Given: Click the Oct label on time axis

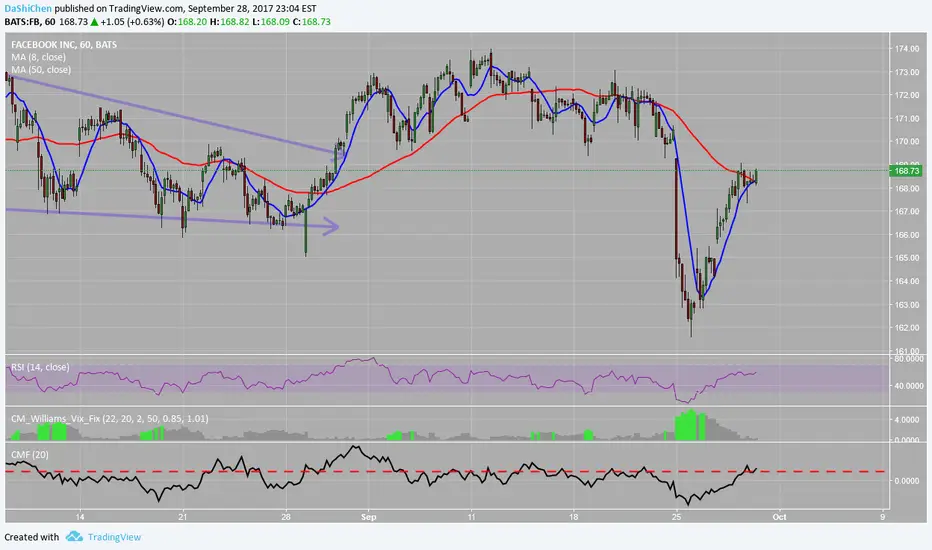Looking at the screenshot, I should click(x=779, y=517).
